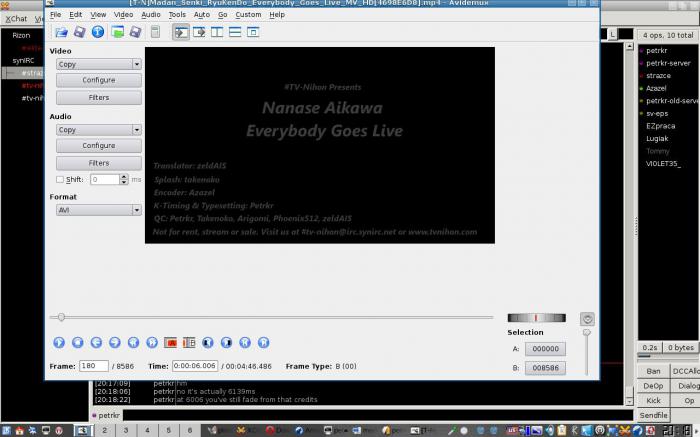Click the second floppy disk icon in the toolbar
The width and height of the screenshot is (700, 437).
point(135,32)
